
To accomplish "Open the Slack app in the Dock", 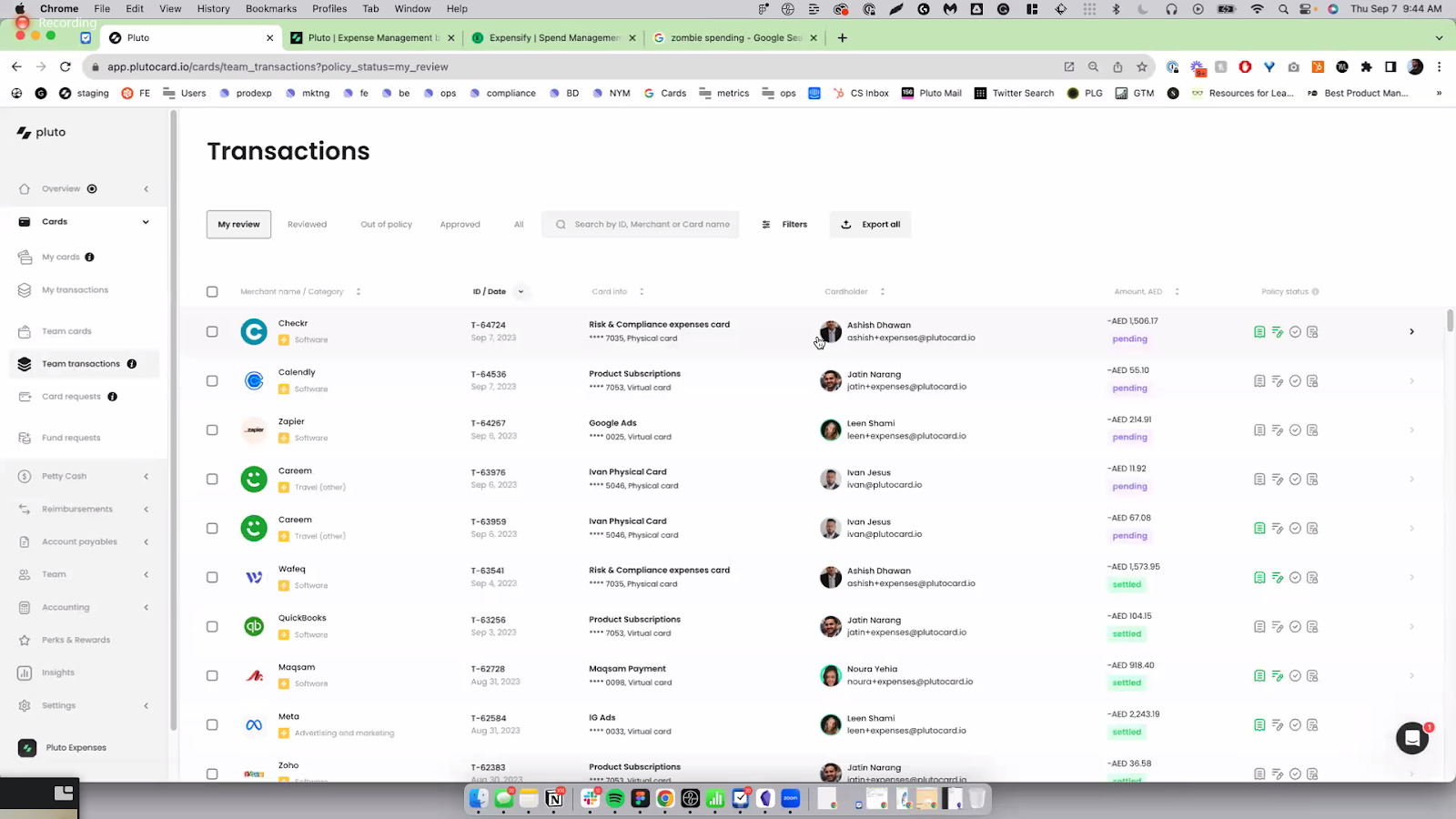I will 591,799.
